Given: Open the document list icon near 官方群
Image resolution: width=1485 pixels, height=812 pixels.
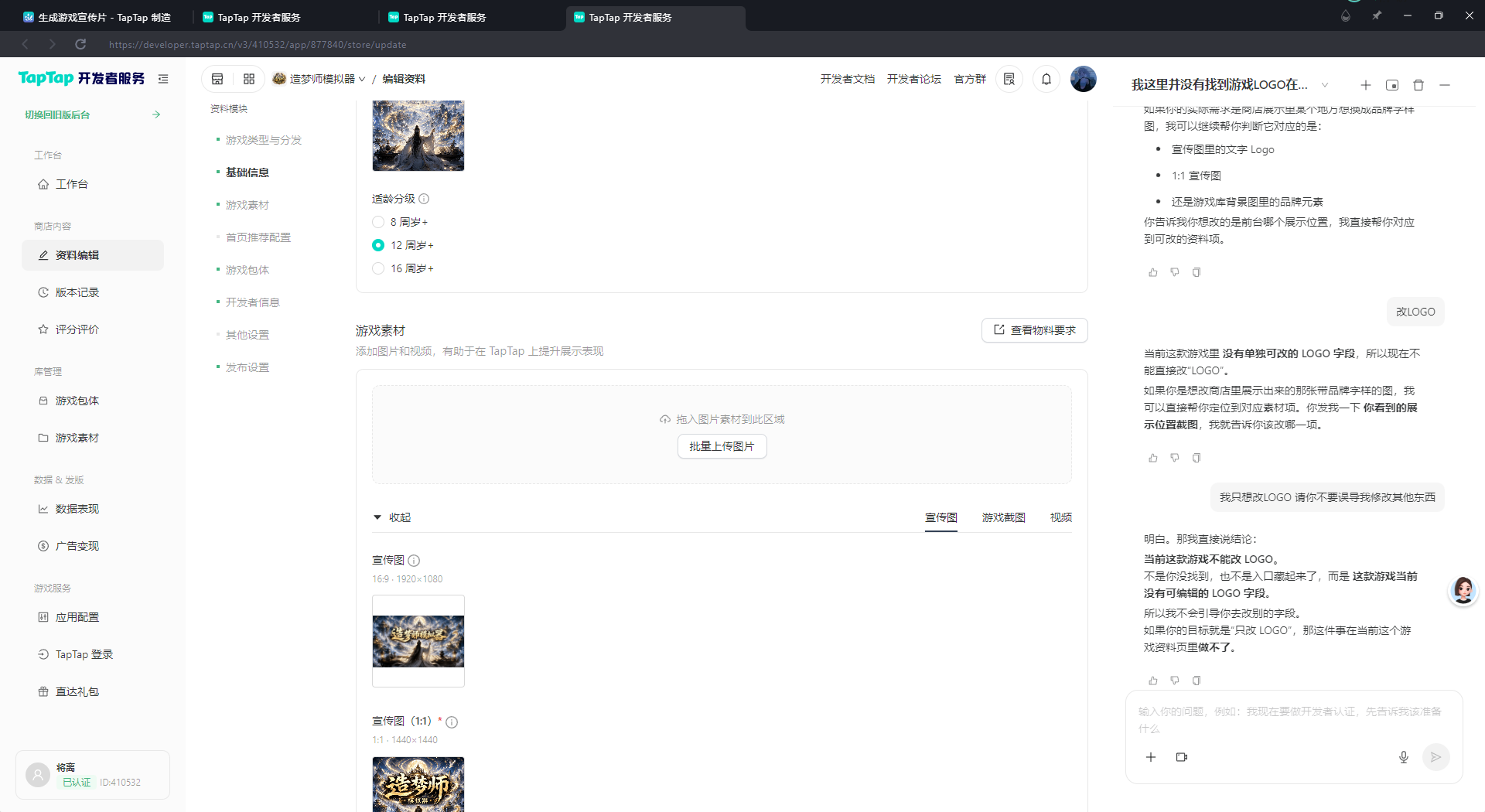Looking at the screenshot, I should [x=1009, y=79].
